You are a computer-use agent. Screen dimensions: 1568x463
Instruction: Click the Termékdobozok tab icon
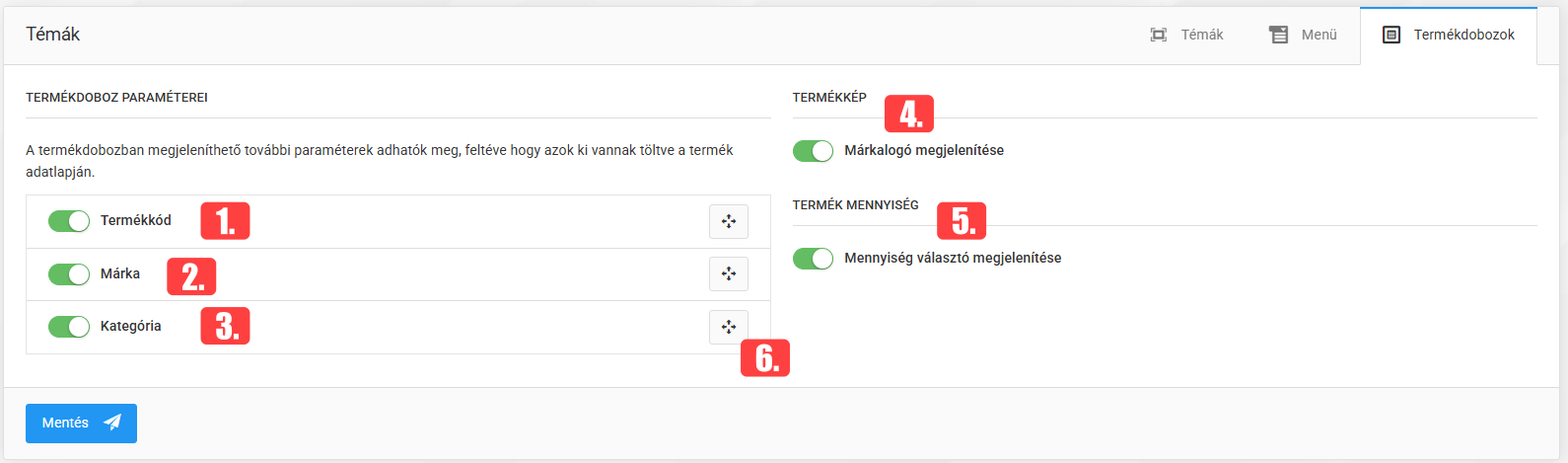pyautogui.click(x=1391, y=35)
